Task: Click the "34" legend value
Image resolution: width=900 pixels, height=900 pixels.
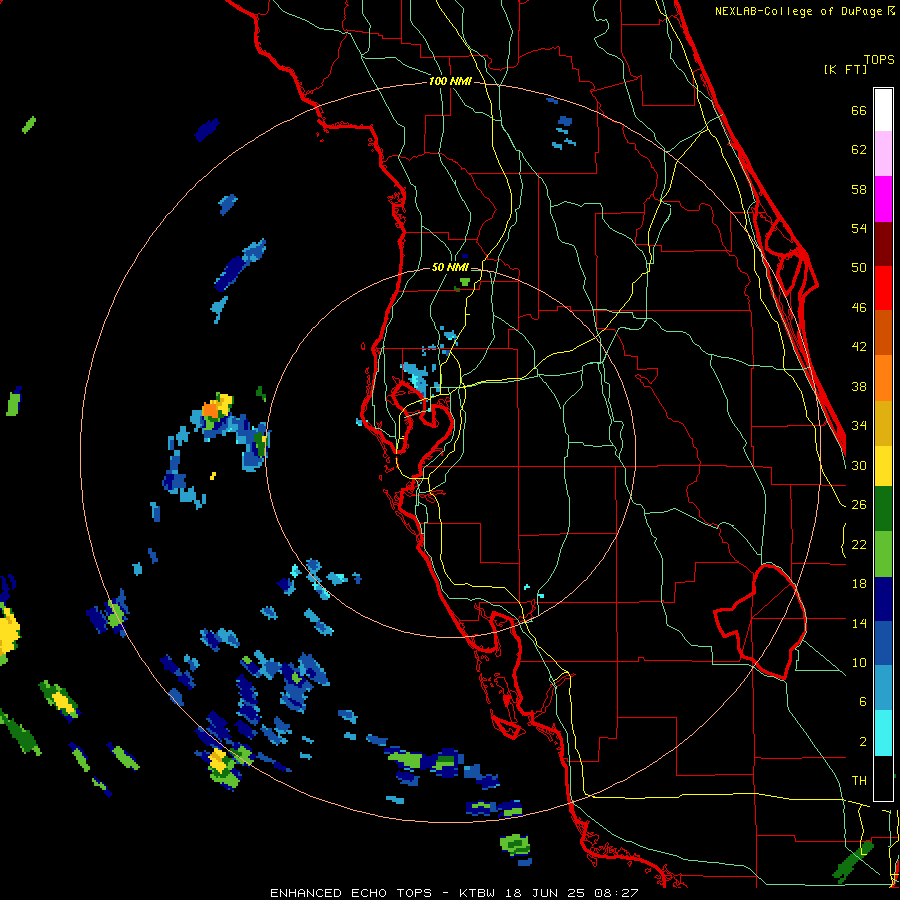Action: pyautogui.click(x=859, y=426)
